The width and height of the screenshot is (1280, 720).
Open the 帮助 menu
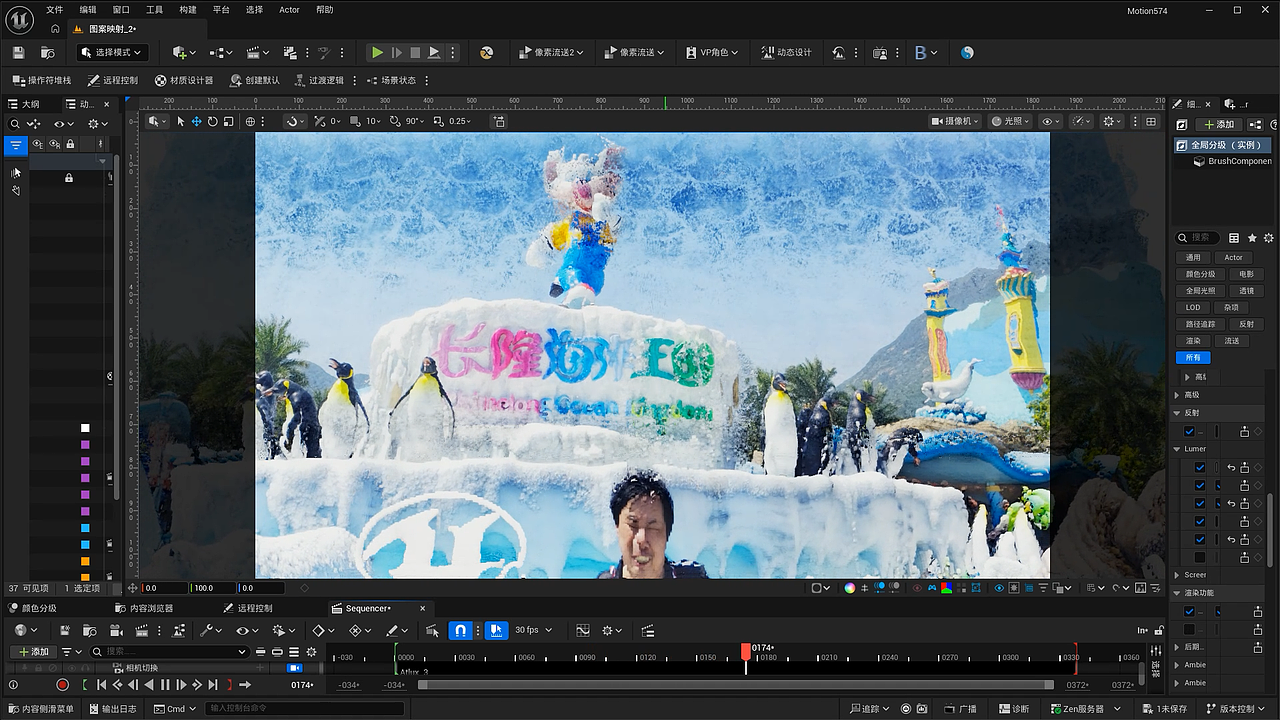(324, 10)
